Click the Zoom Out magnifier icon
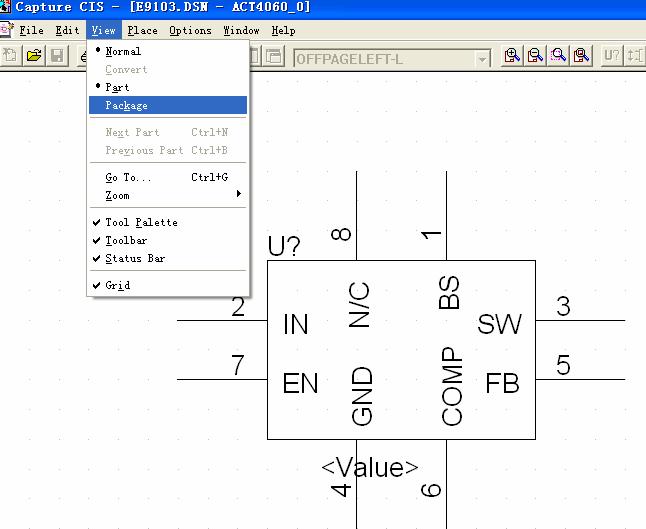Viewport: 646px width, 529px height. pos(535,55)
